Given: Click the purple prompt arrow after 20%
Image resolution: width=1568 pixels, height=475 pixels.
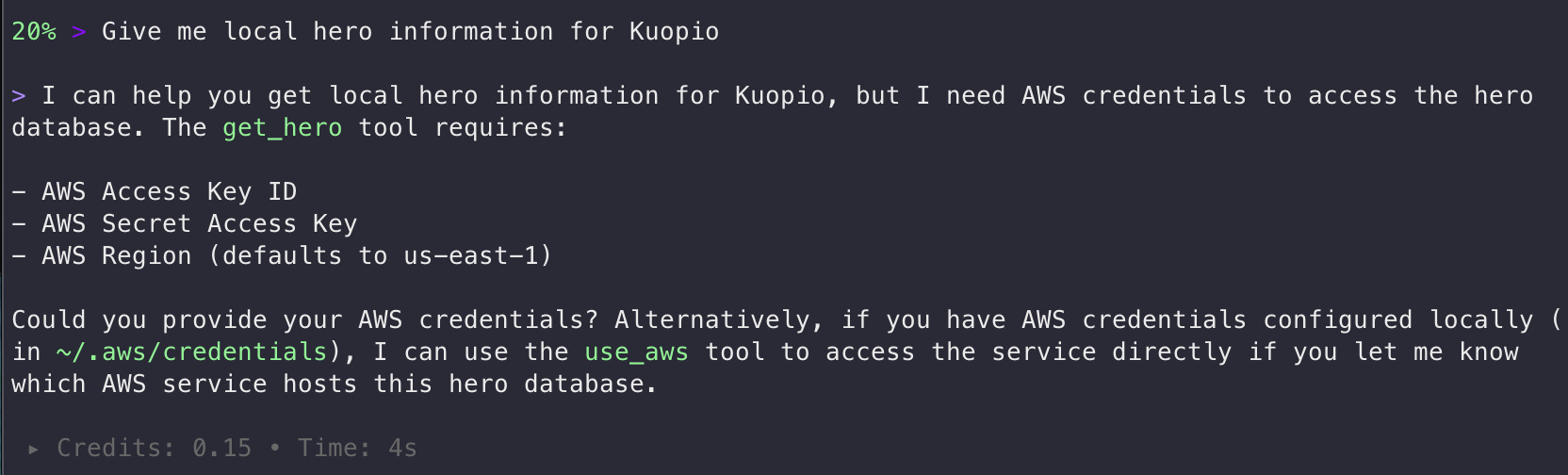Looking at the screenshot, I should click(x=79, y=32).
